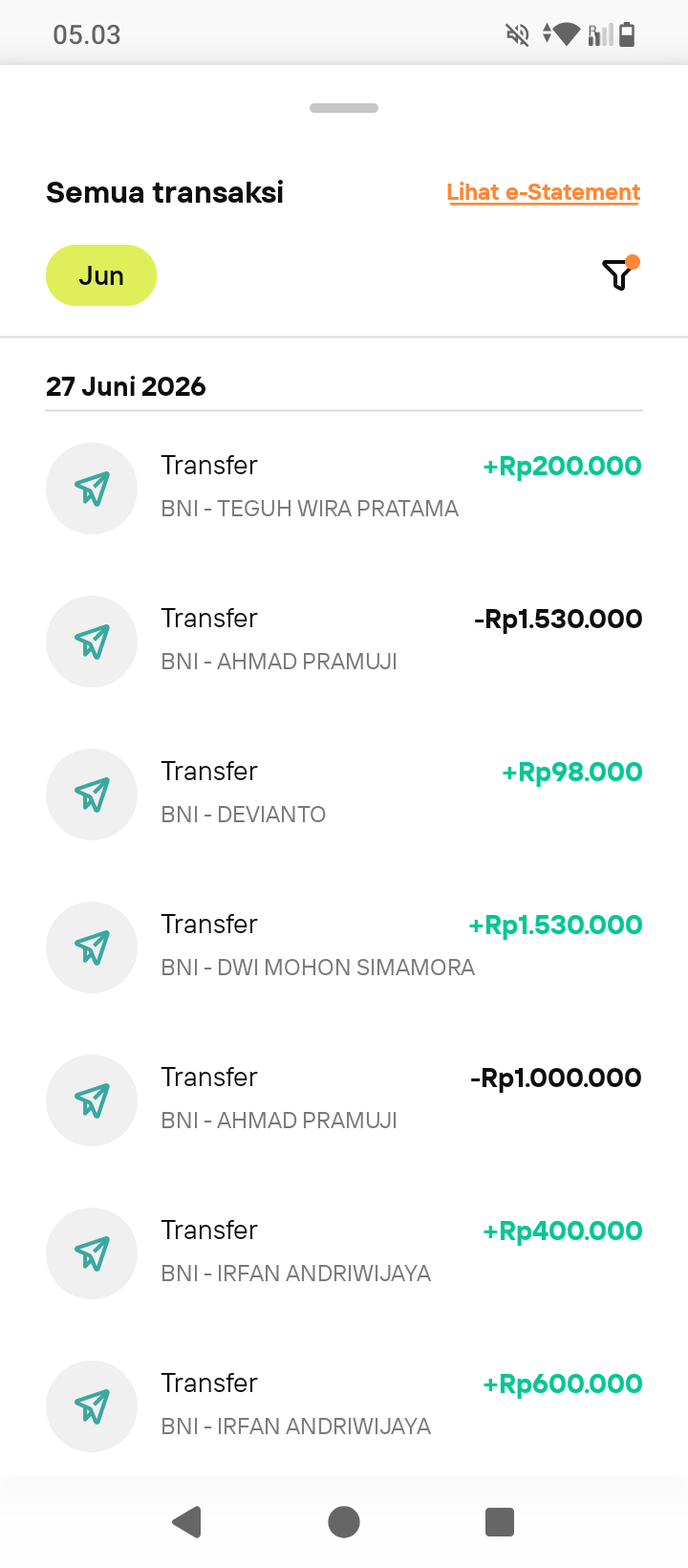Tap the transfer icon beside the -Rp1.000.000 transaction
The height and width of the screenshot is (1568, 688).
click(92, 1100)
